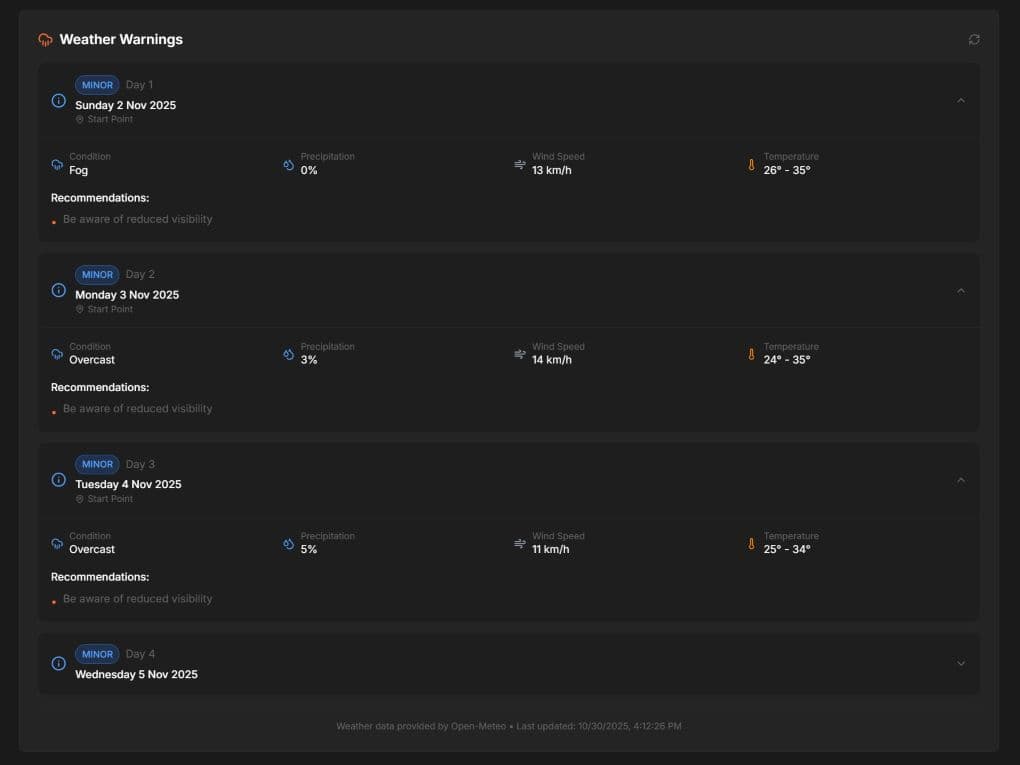The width and height of the screenshot is (1020, 765).
Task: Click the Weather Warnings title text
Action: click(x=121, y=40)
